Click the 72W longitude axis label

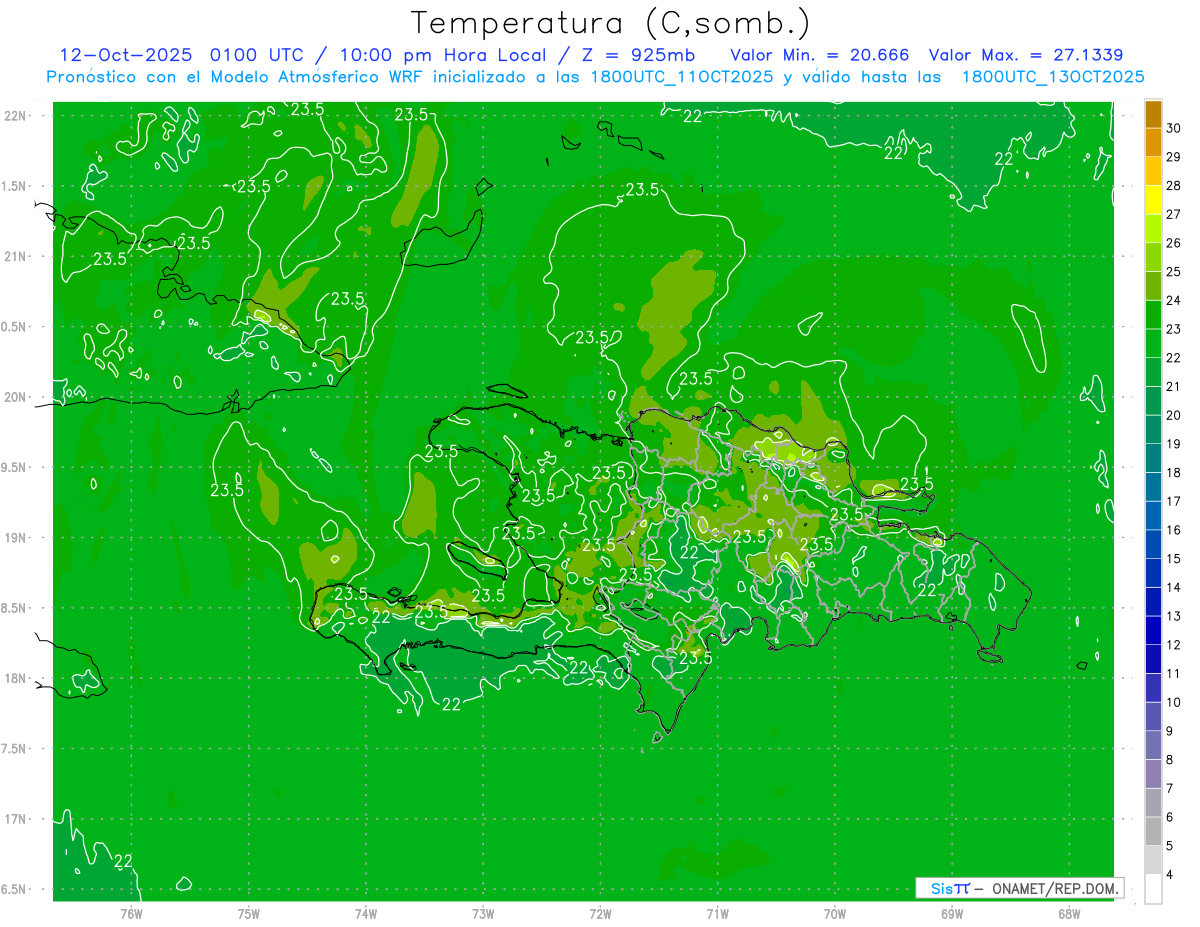tap(600, 914)
